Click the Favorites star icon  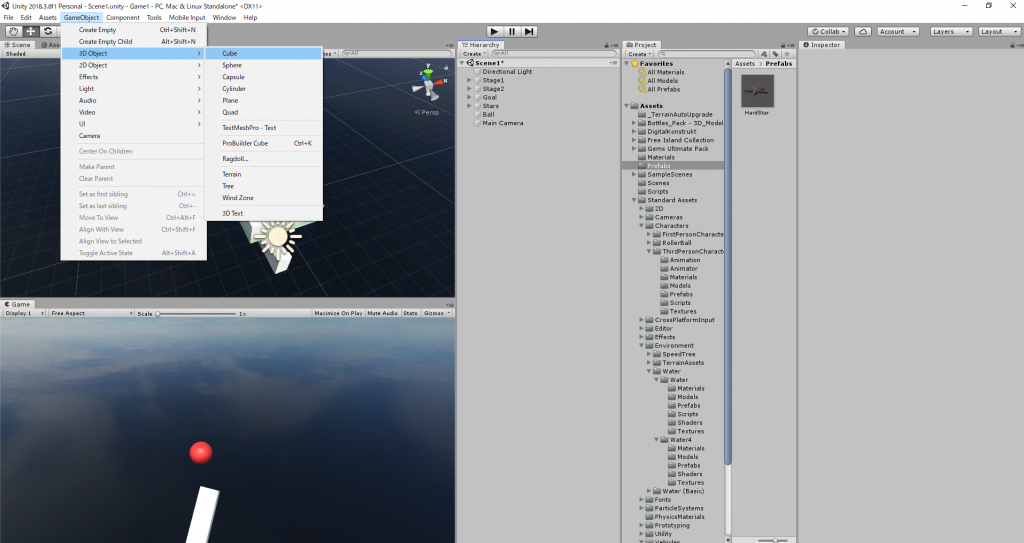[635, 63]
